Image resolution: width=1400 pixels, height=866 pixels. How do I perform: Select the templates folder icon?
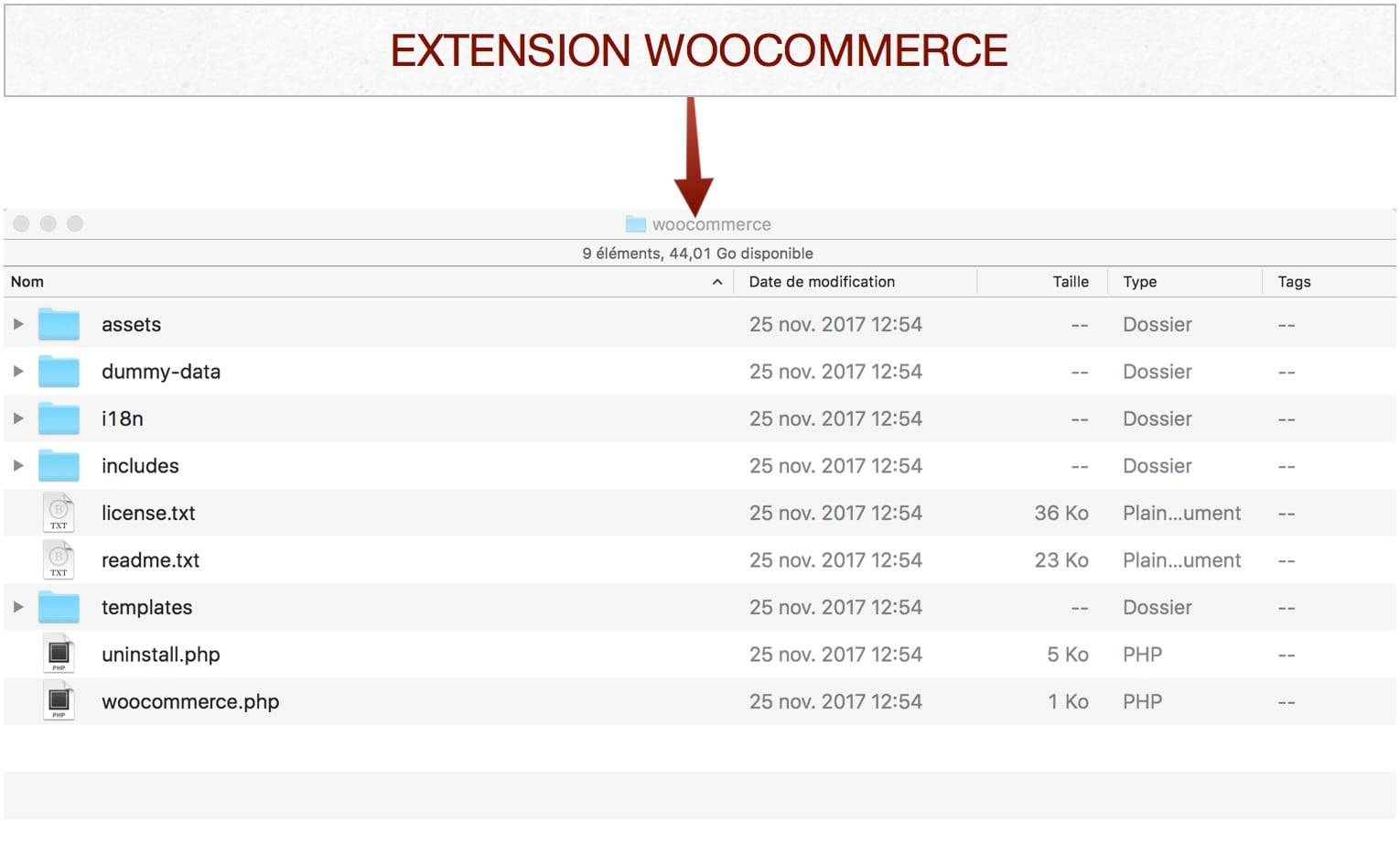pos(59,607)
